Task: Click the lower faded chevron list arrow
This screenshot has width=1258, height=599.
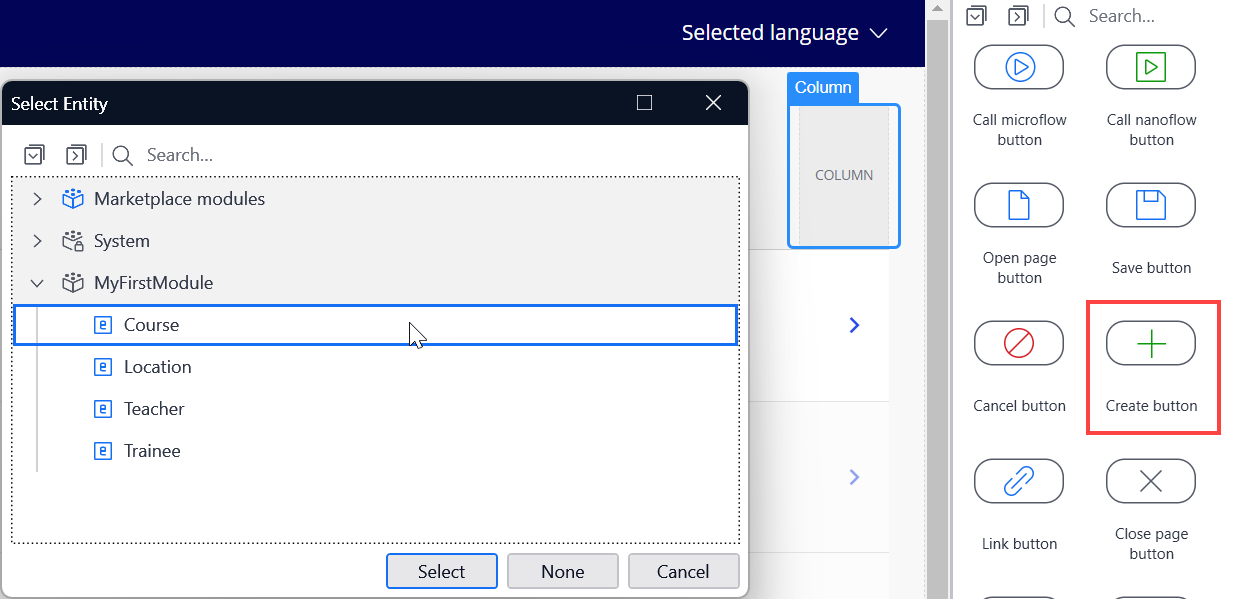Action: coord(854,477)
